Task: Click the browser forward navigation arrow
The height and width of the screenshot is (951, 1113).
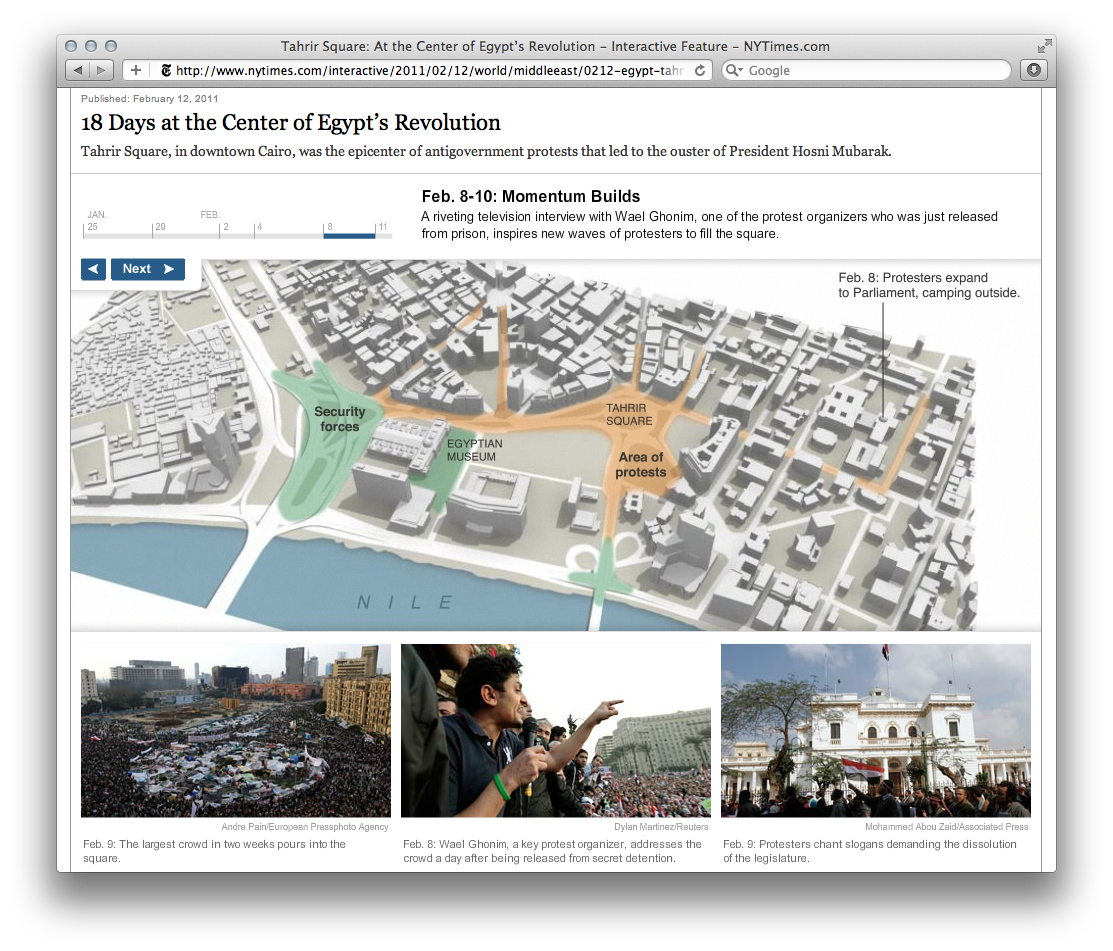Action: point(99,69)
